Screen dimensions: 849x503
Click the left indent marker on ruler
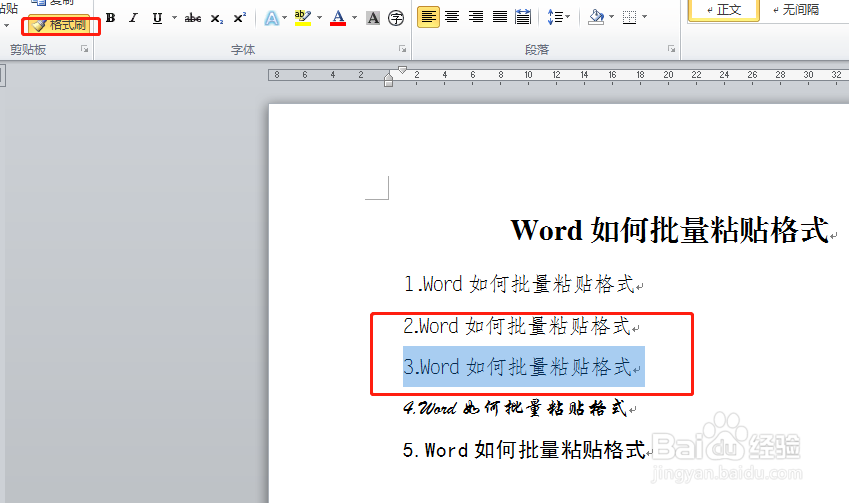point(388,81)
